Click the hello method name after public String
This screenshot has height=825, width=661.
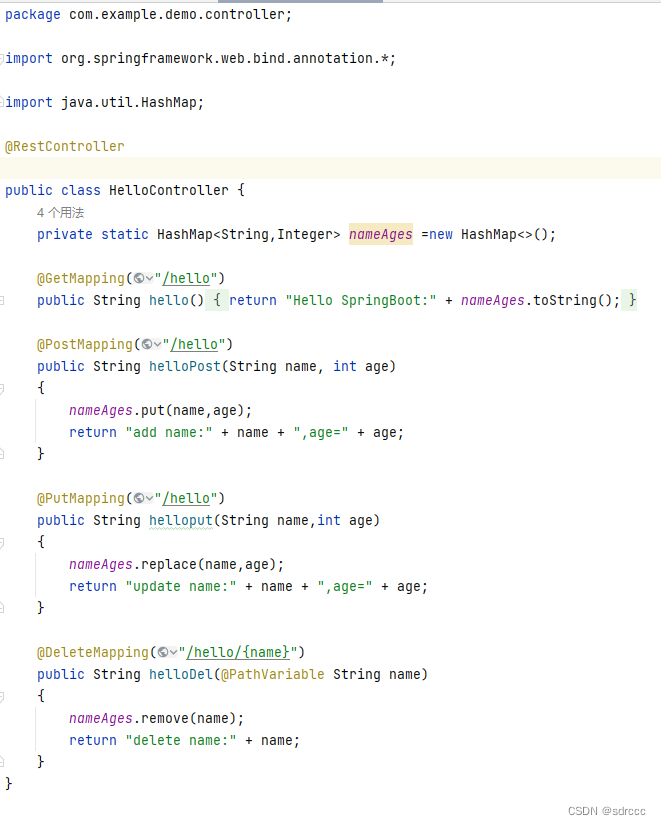click(x=168, y=300)
